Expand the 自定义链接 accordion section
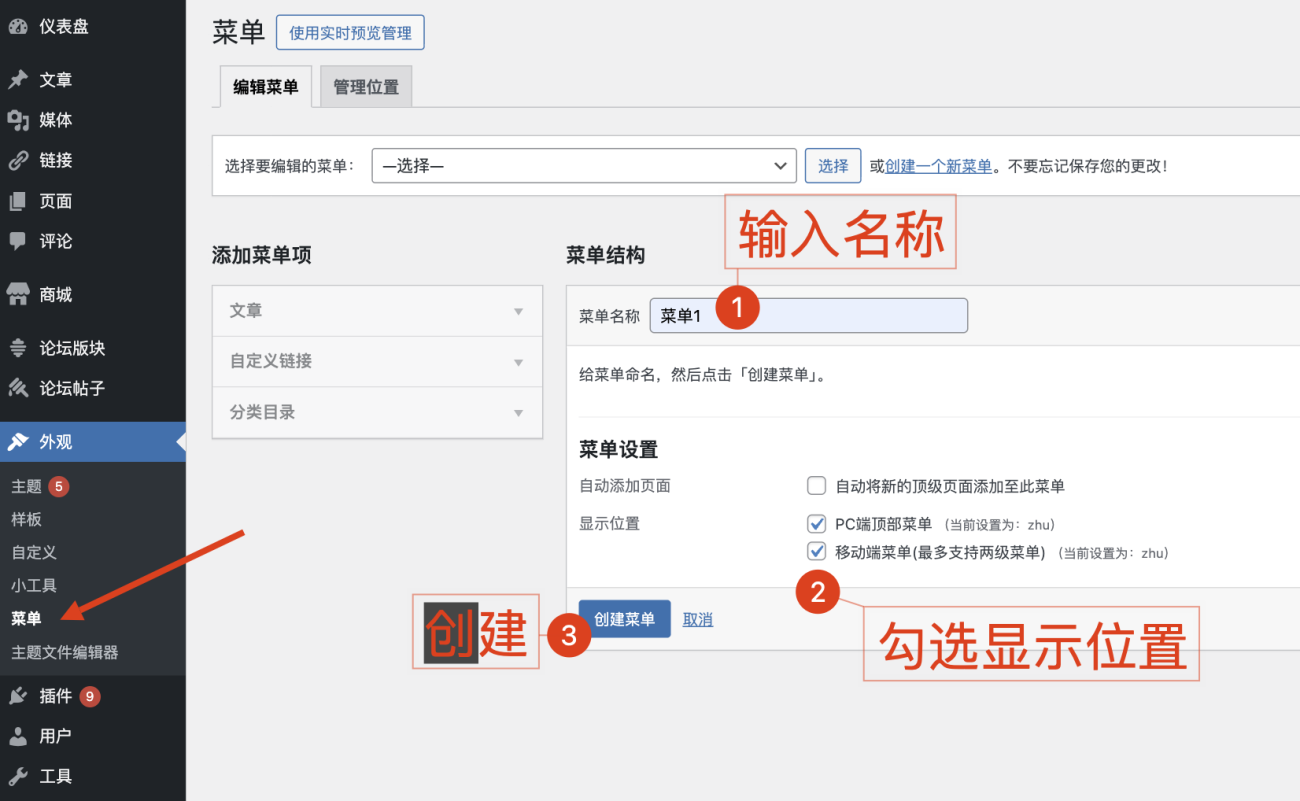 pyautogui.click(x=377, y=361)
